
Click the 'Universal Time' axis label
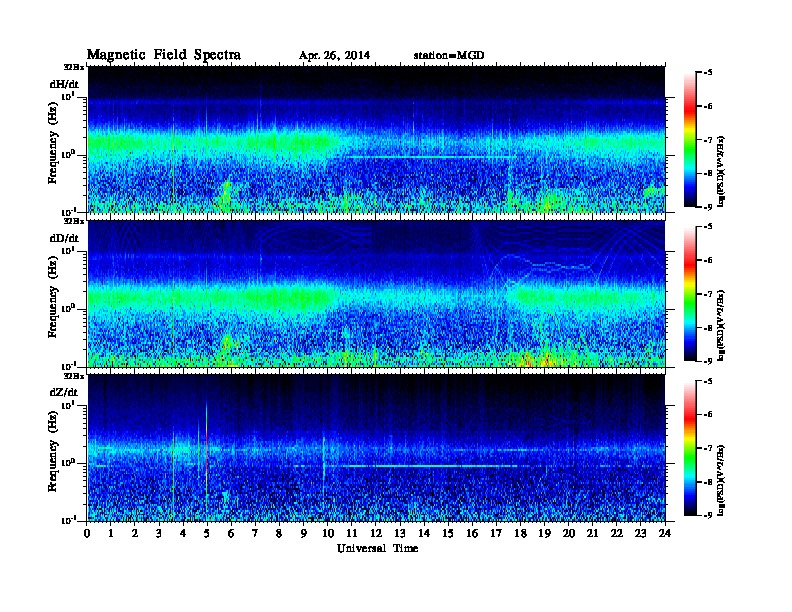(377, 548)
